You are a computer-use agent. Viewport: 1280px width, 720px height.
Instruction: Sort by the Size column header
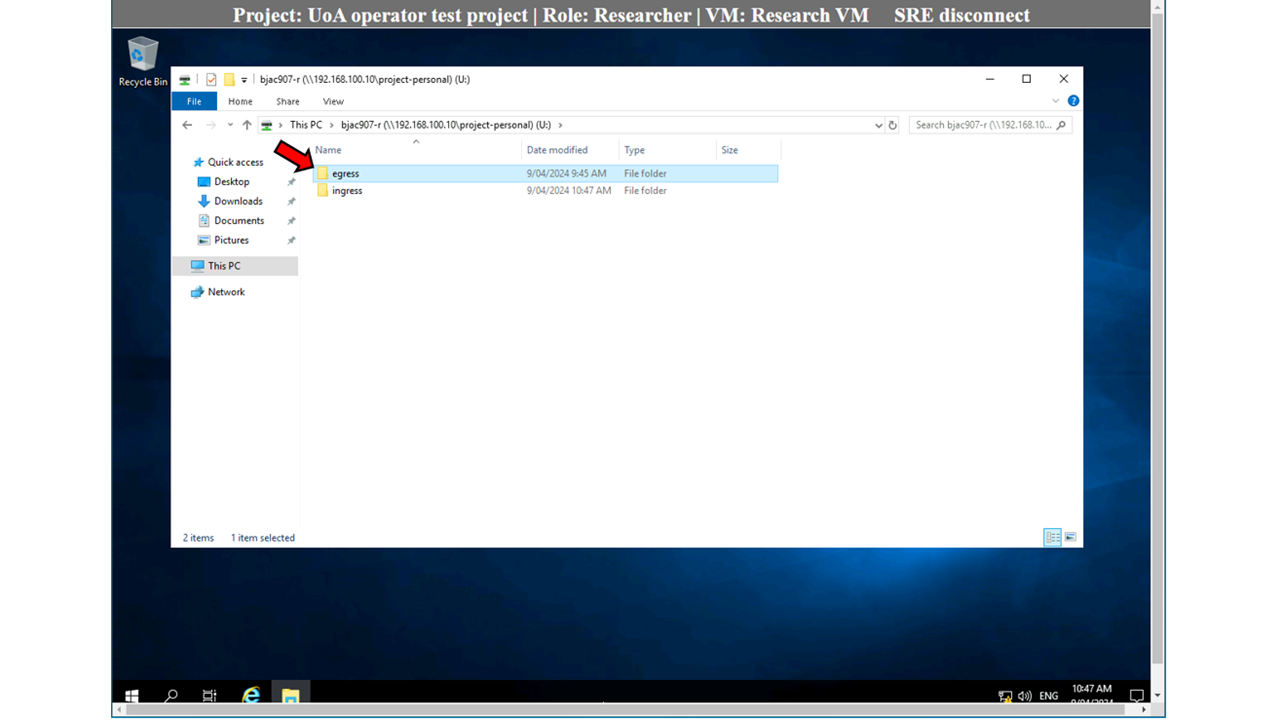[748, 150]
